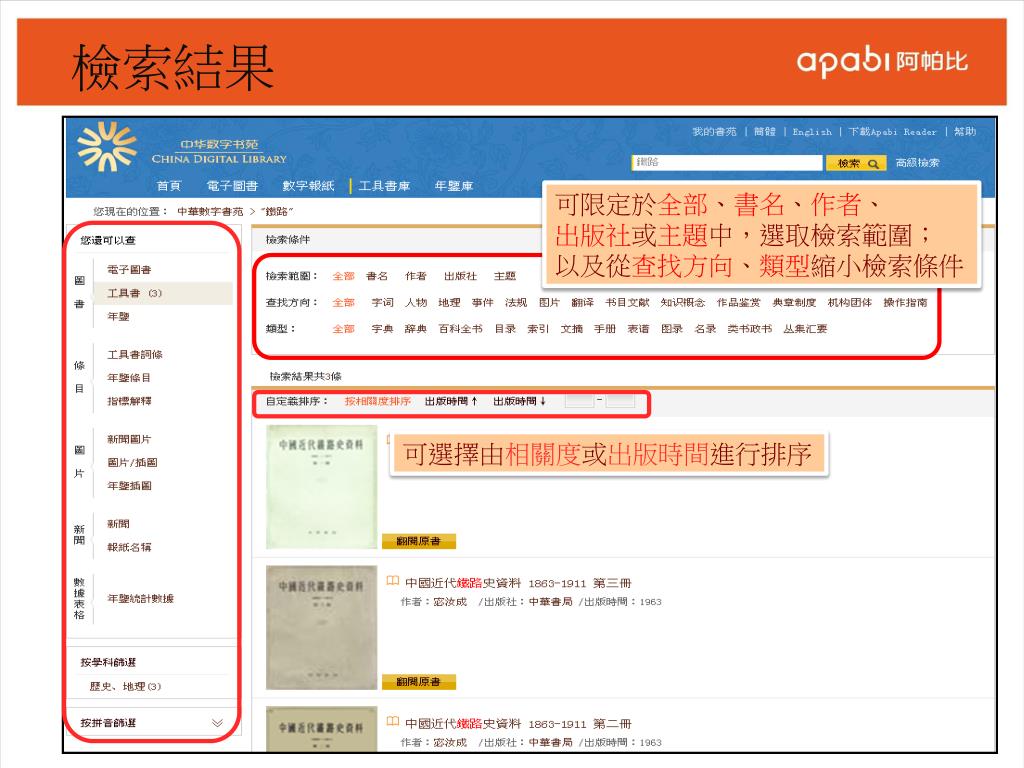Sort results 按相關度排序
Screen dimensions: 1024x768
point(377,401)
